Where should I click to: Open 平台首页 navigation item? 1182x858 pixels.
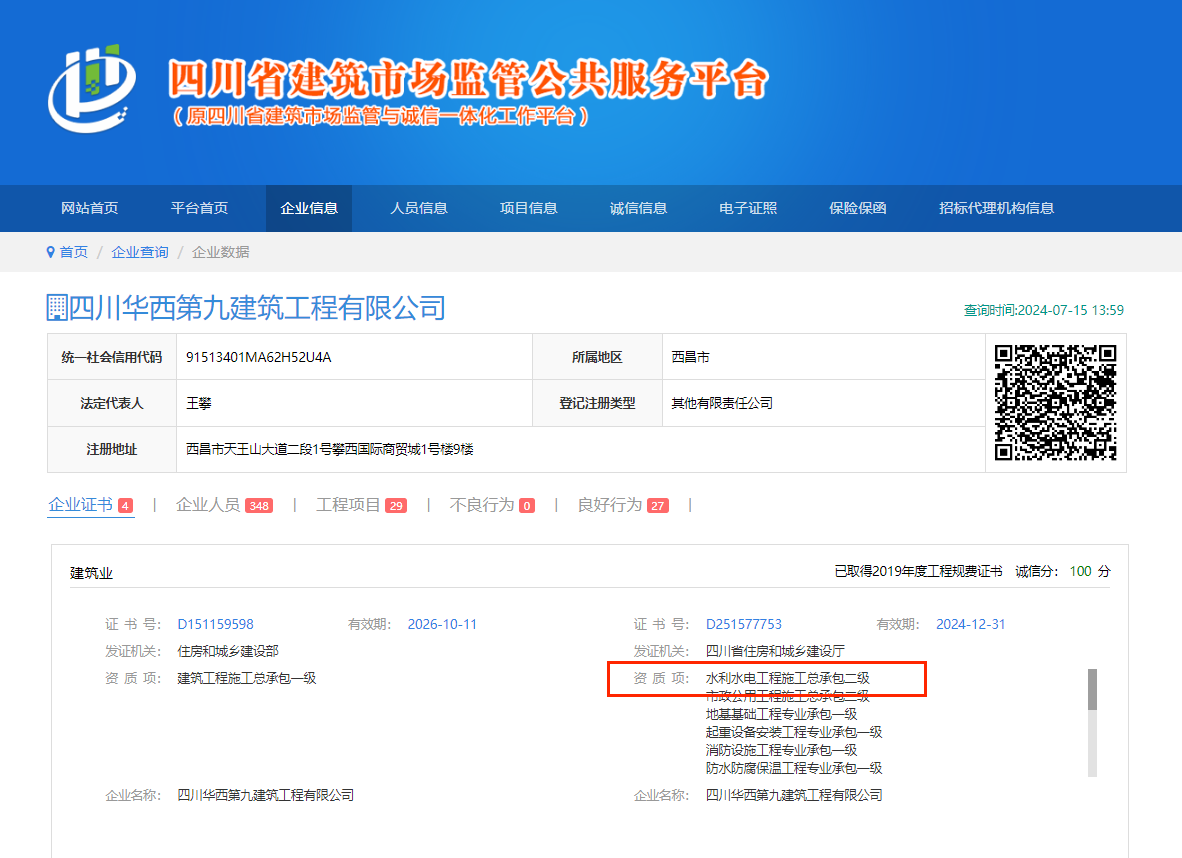199,208
